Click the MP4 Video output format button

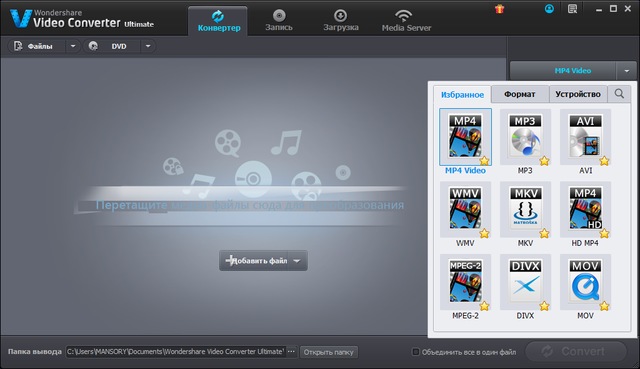pyautogui.click(x=563, y=71)
